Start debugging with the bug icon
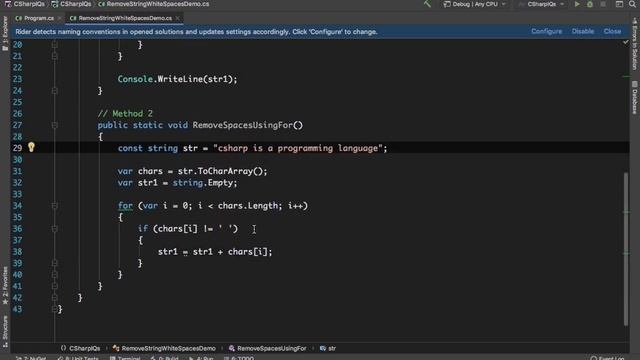This screenshot has width=640, height=360. pos(590,4)
